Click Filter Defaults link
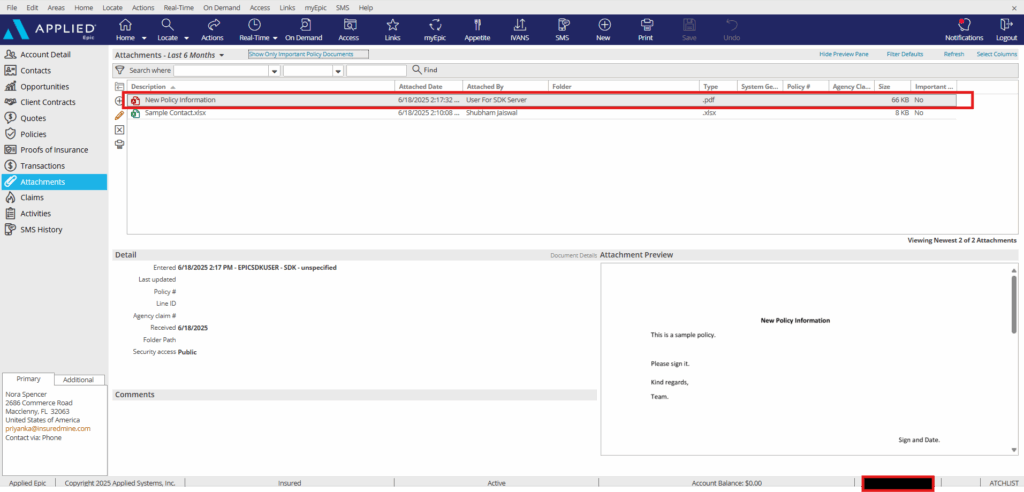The width and height of the screenshot is (1024, 492). tap(905, 54)
